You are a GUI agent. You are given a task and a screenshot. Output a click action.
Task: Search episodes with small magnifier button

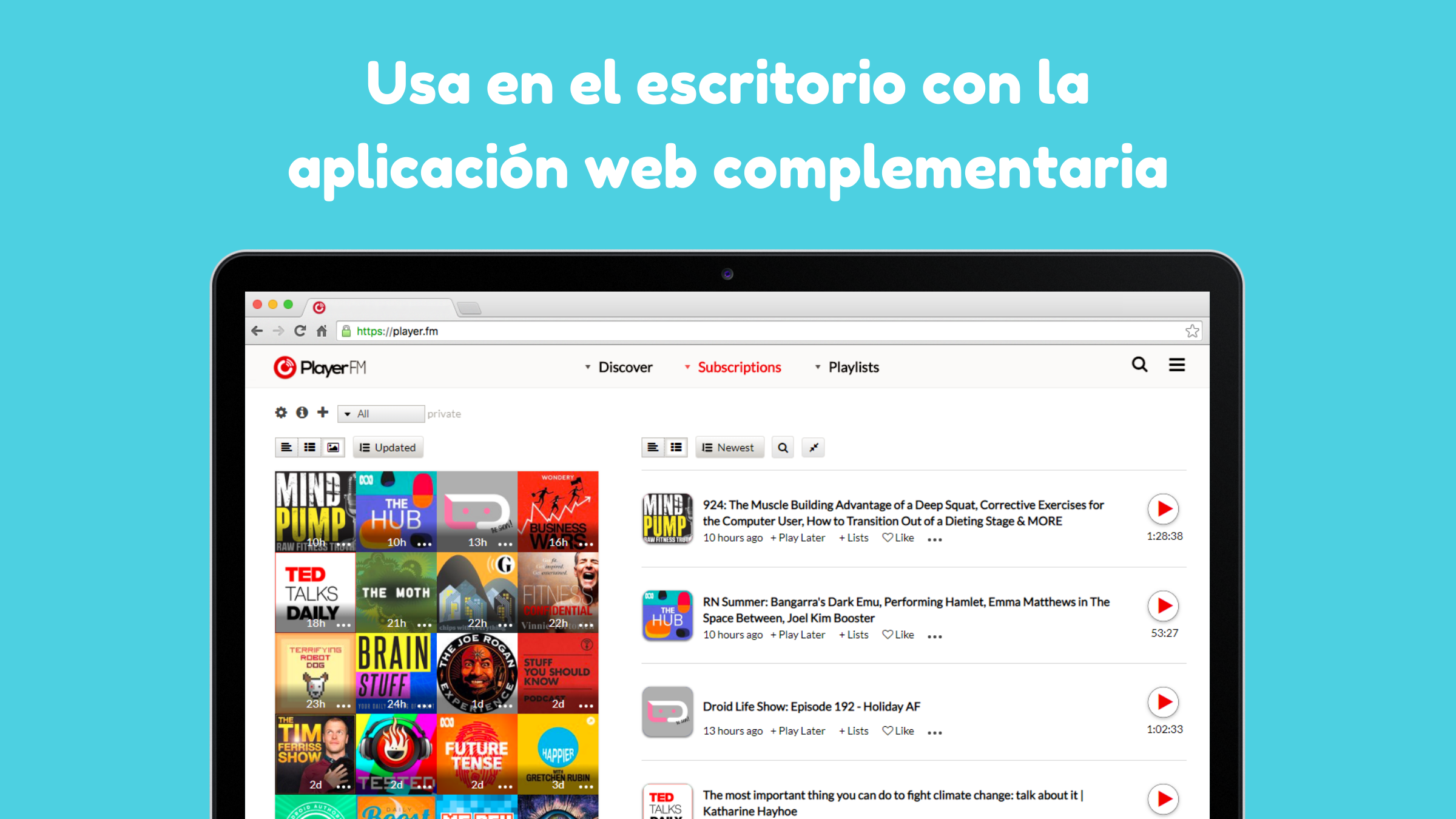[783, 448]
